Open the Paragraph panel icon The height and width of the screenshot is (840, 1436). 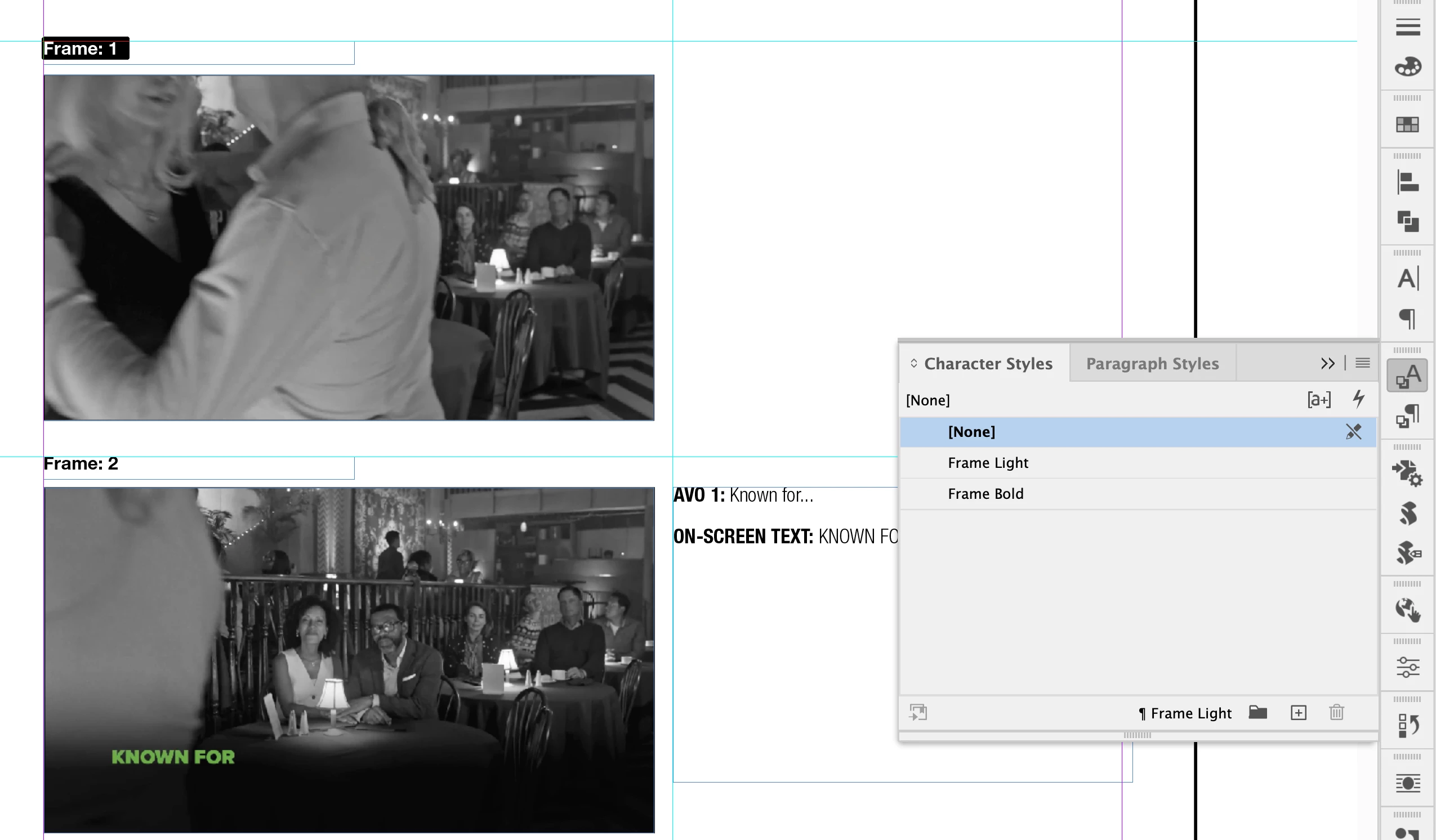[1407, 318]
